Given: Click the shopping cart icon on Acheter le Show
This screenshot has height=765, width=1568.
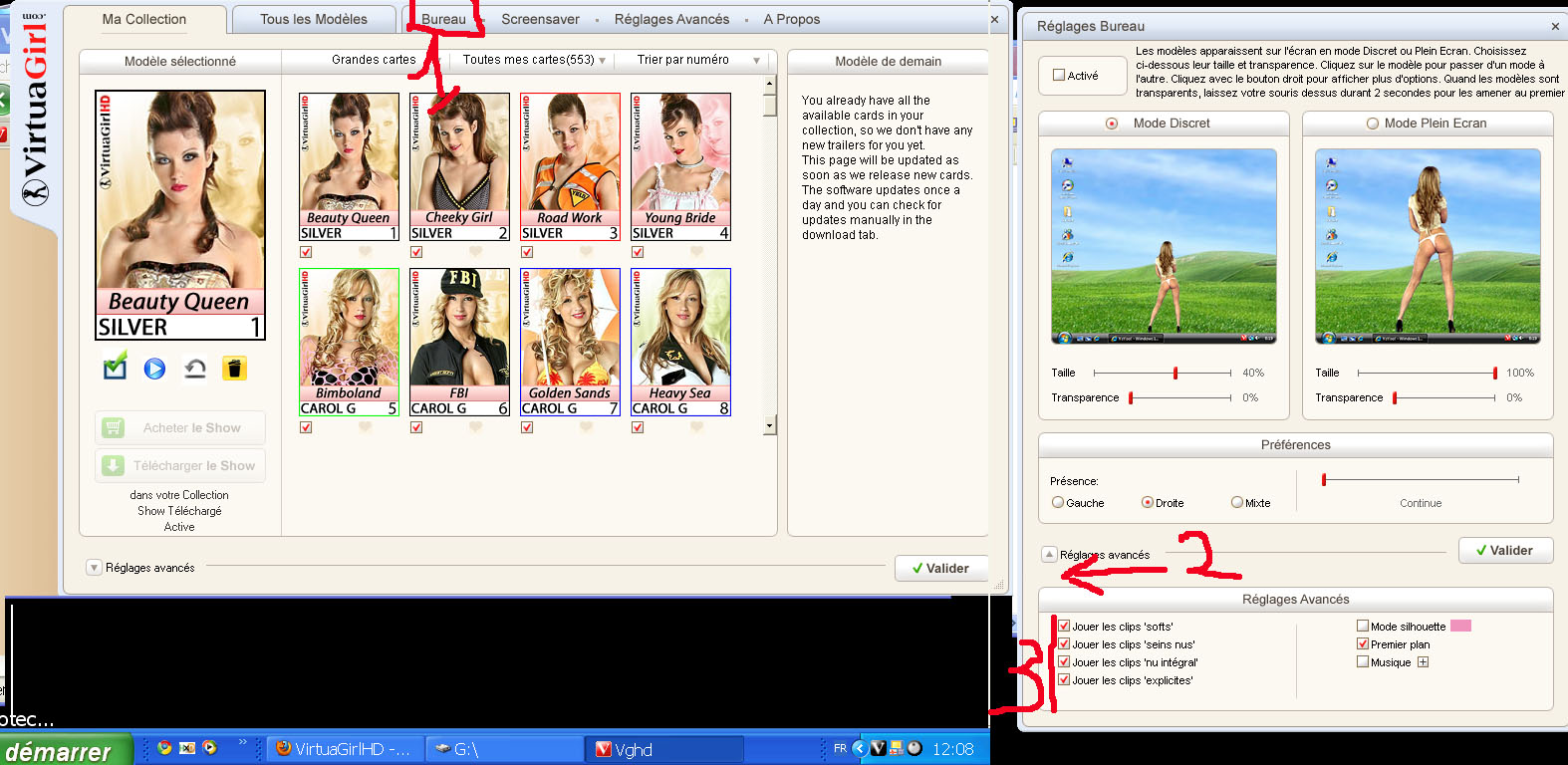Looking at the screenshot, I should 114,427.
